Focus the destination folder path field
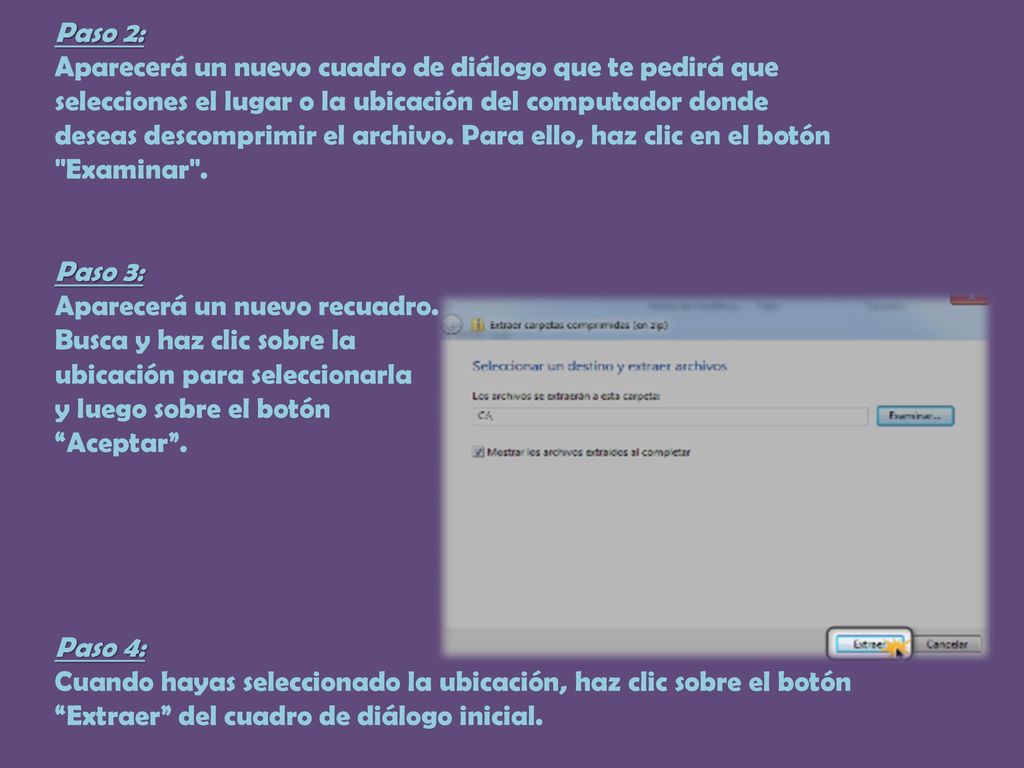1024x768 pixels. pyautogui.click(x=670, y=416)
